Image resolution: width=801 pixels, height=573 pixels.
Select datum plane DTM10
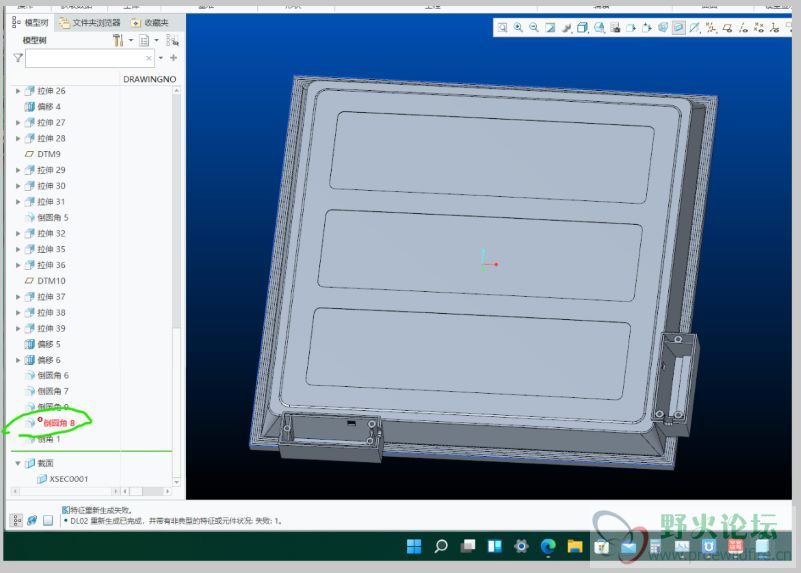click(45, 281)
